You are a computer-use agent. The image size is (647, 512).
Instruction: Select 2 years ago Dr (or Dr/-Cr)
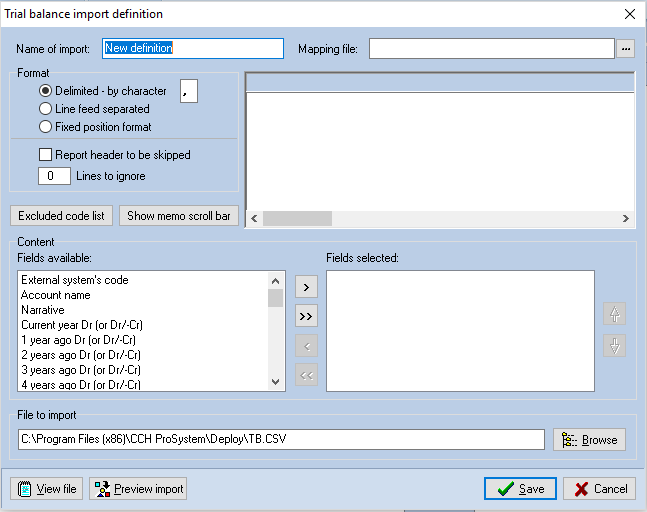tap(81, 355)
